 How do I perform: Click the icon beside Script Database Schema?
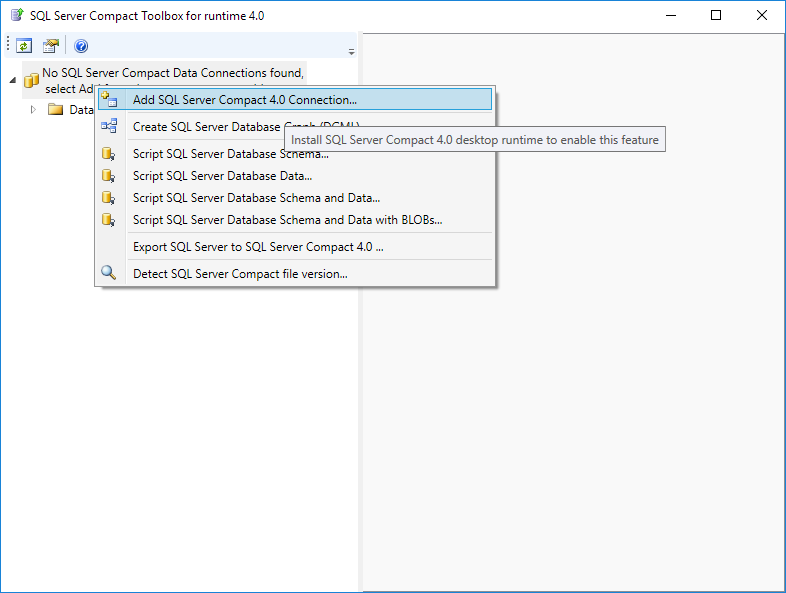click(109, 154)
